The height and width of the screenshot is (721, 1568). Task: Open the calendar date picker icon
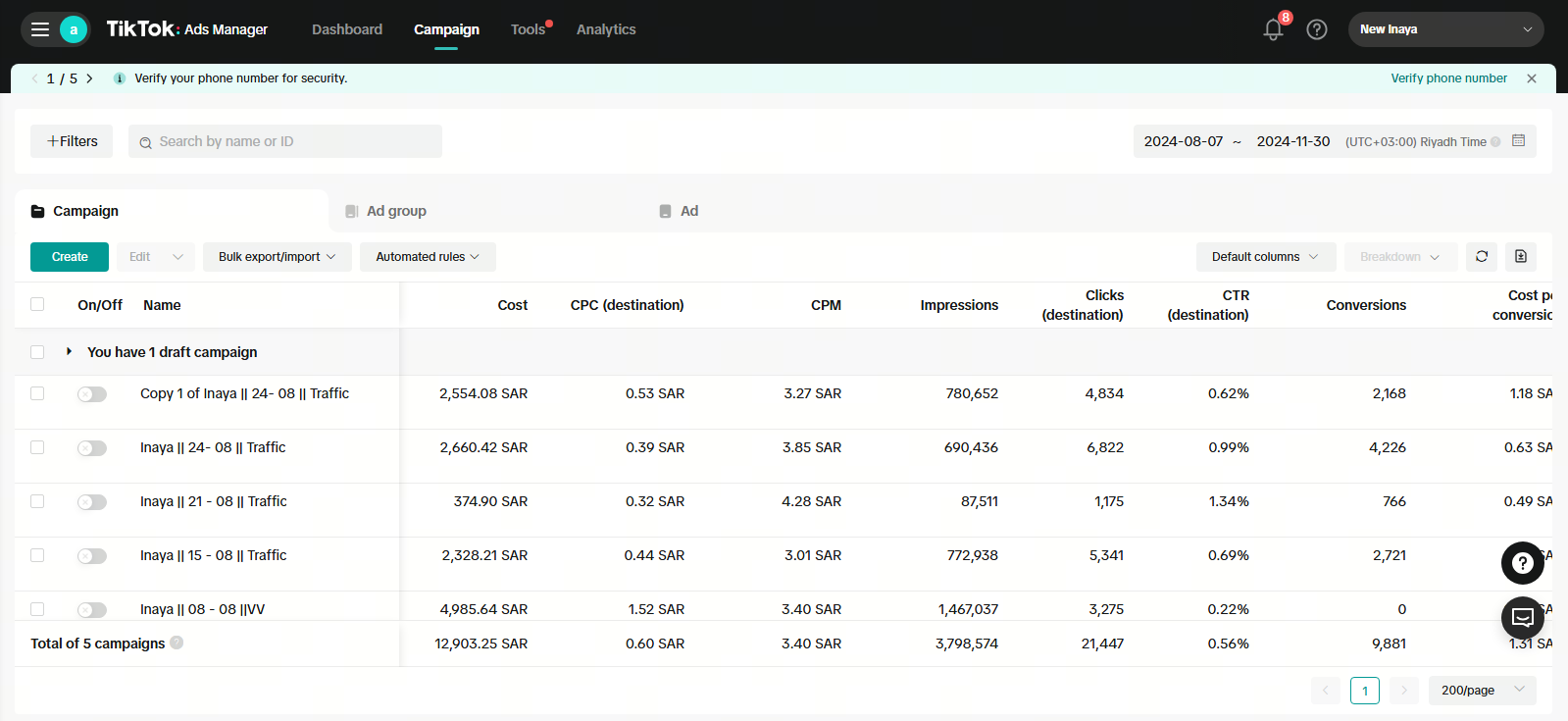click(1518, 141)
